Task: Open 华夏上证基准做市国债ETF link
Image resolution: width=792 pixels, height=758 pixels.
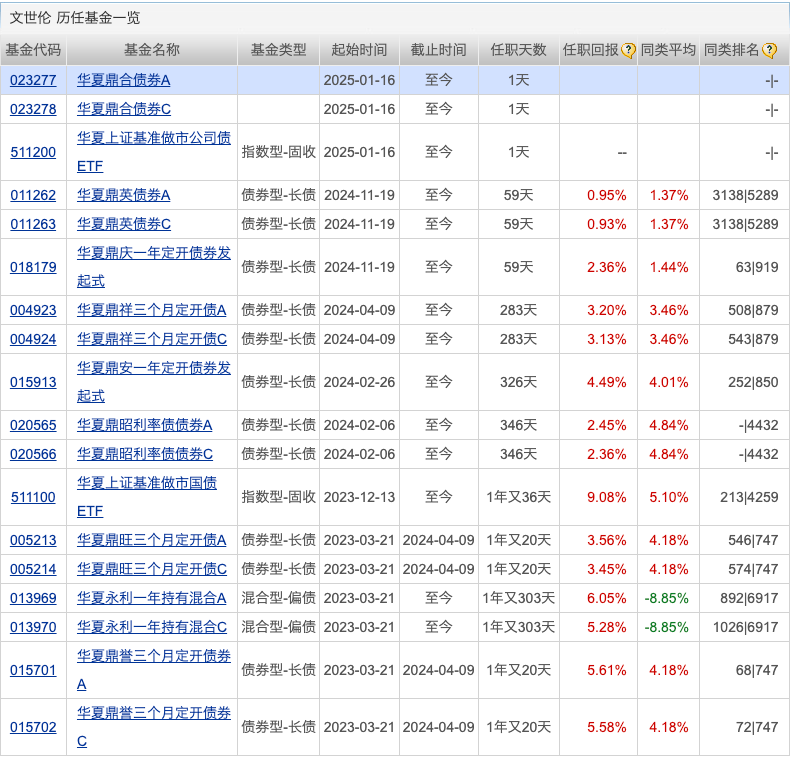Action: [x=146, y=497]
